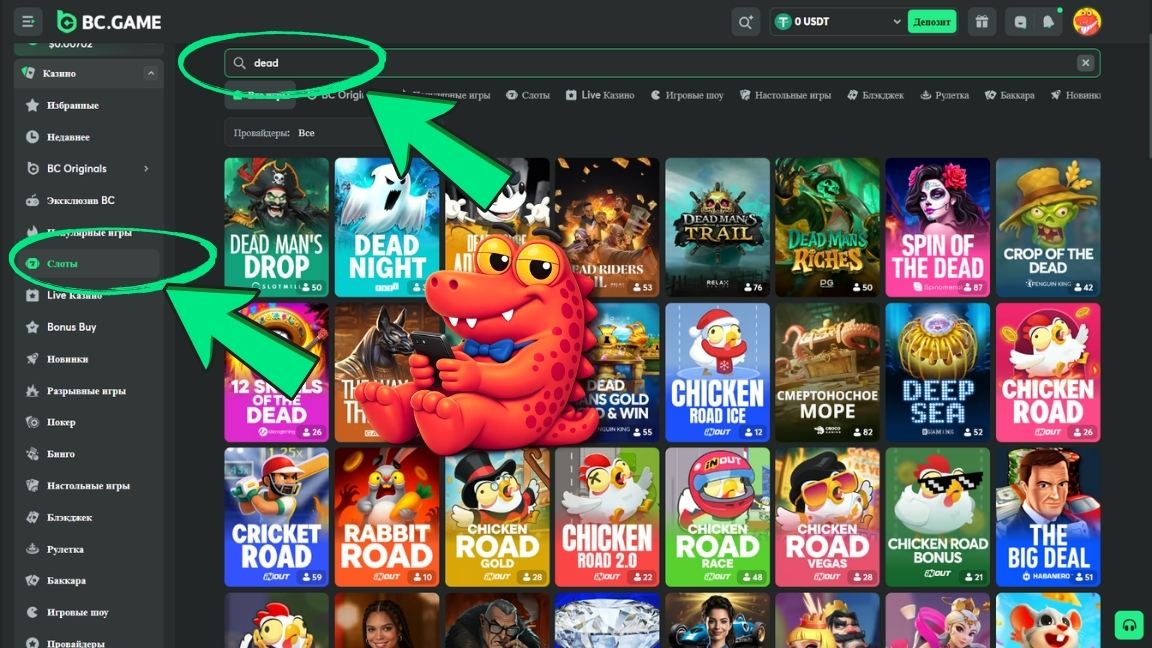Switch to the Рулетка tab
Screen dimensions: 1152x648
945,95
